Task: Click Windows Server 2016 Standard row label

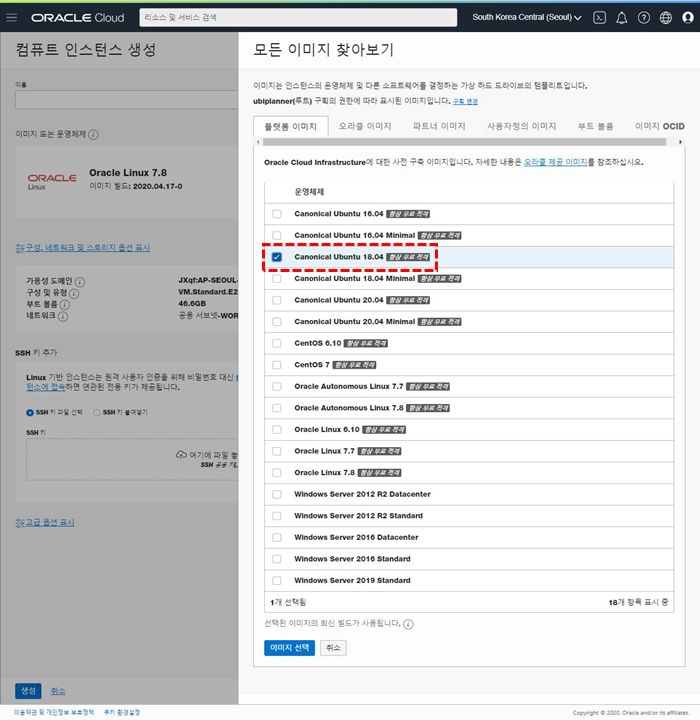Action: [352, 559]
